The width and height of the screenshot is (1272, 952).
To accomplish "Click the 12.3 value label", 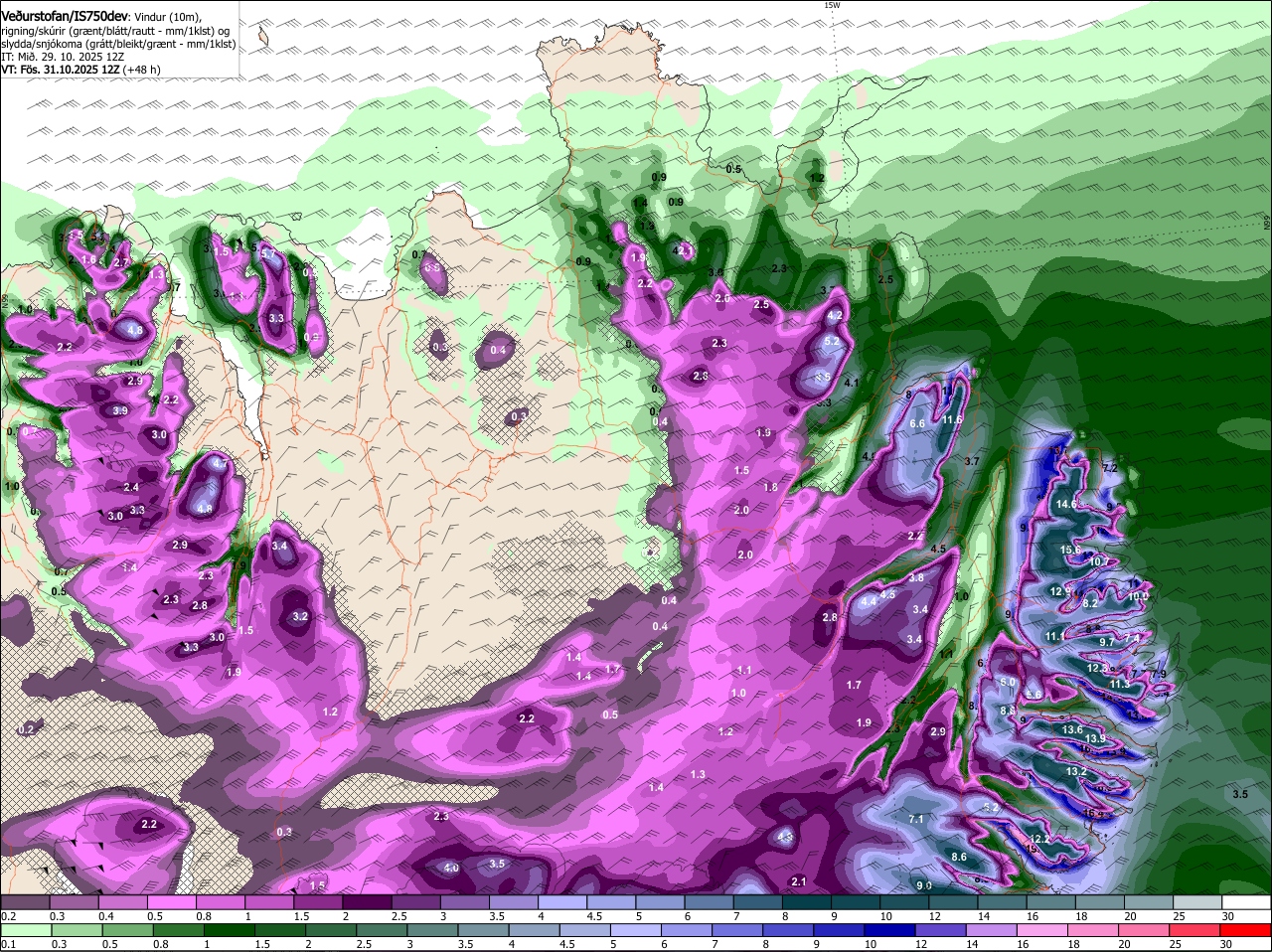I will pyautogui.click(x=1097, y=669).
